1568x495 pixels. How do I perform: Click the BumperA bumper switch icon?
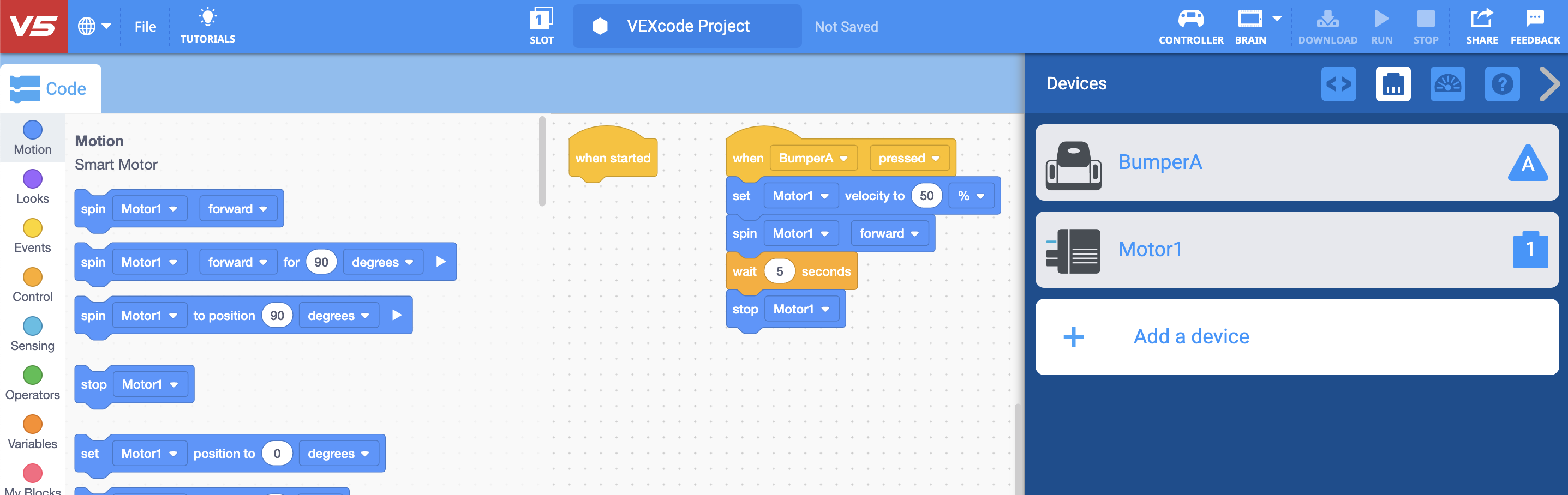tap(1073, 165)
